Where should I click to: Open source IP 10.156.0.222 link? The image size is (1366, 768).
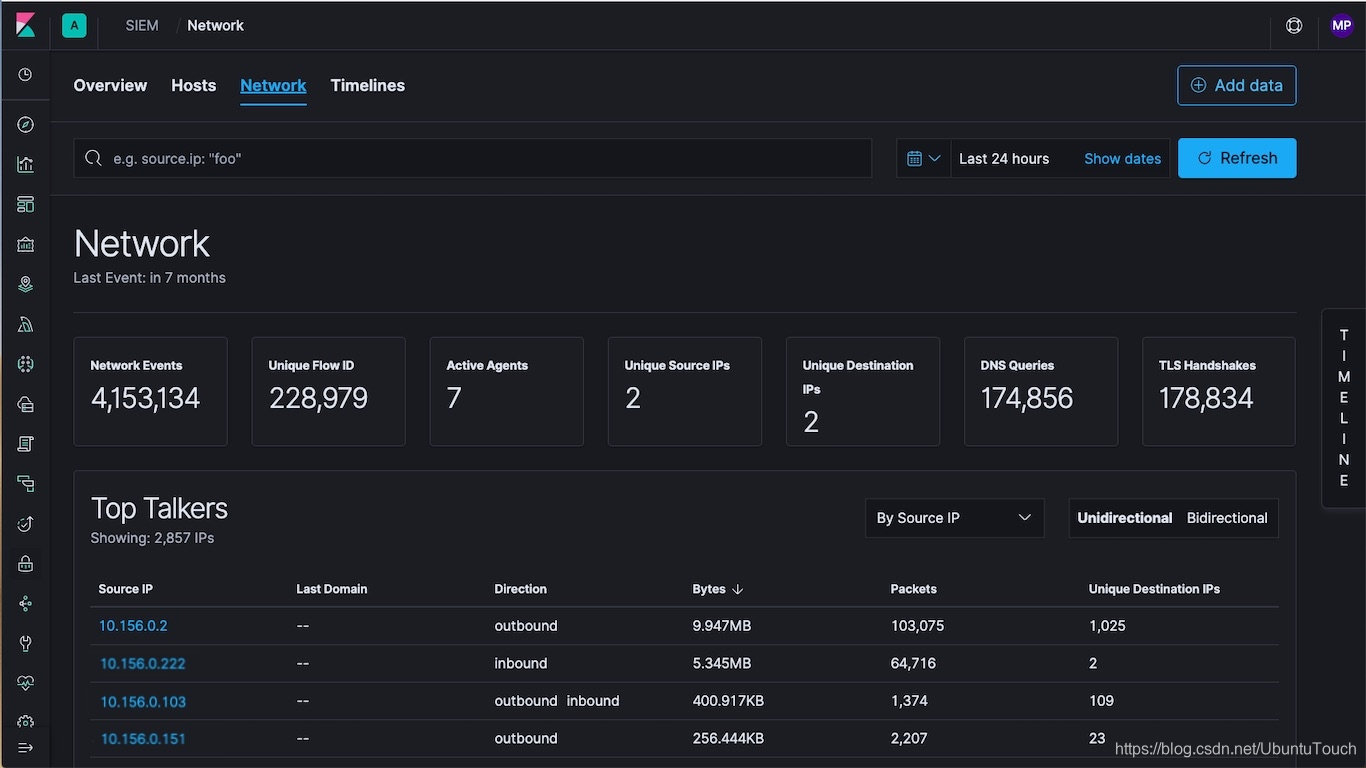(x=143, y=663)
